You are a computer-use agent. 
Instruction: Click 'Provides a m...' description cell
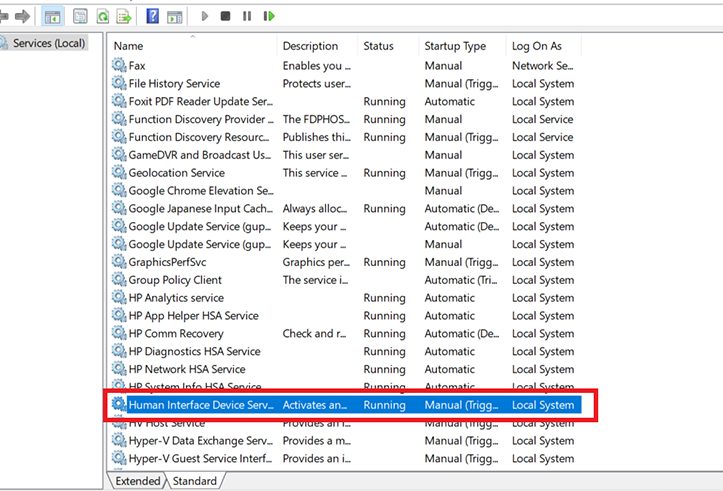pos(316,441)
